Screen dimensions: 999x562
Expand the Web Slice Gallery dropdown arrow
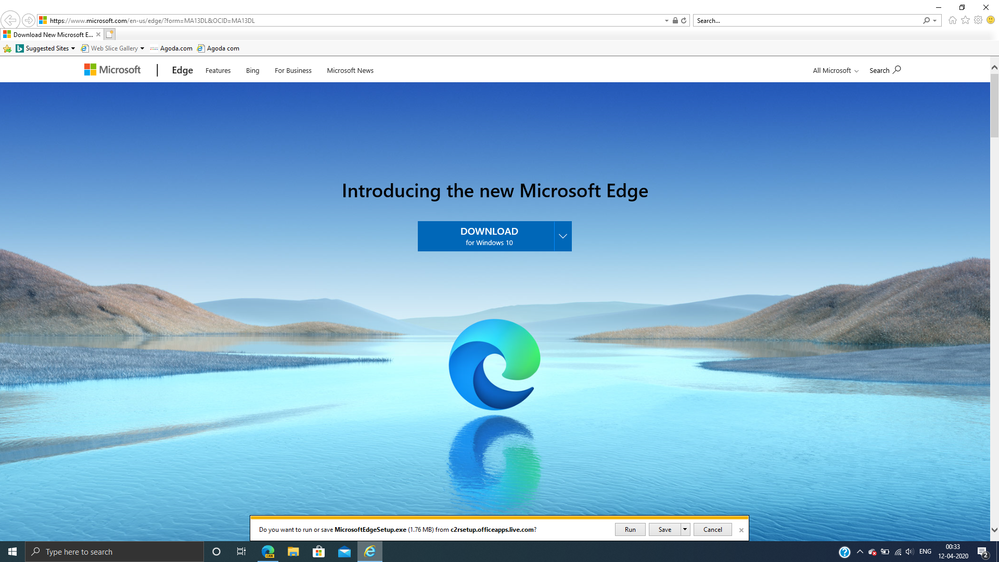[142, 48]
